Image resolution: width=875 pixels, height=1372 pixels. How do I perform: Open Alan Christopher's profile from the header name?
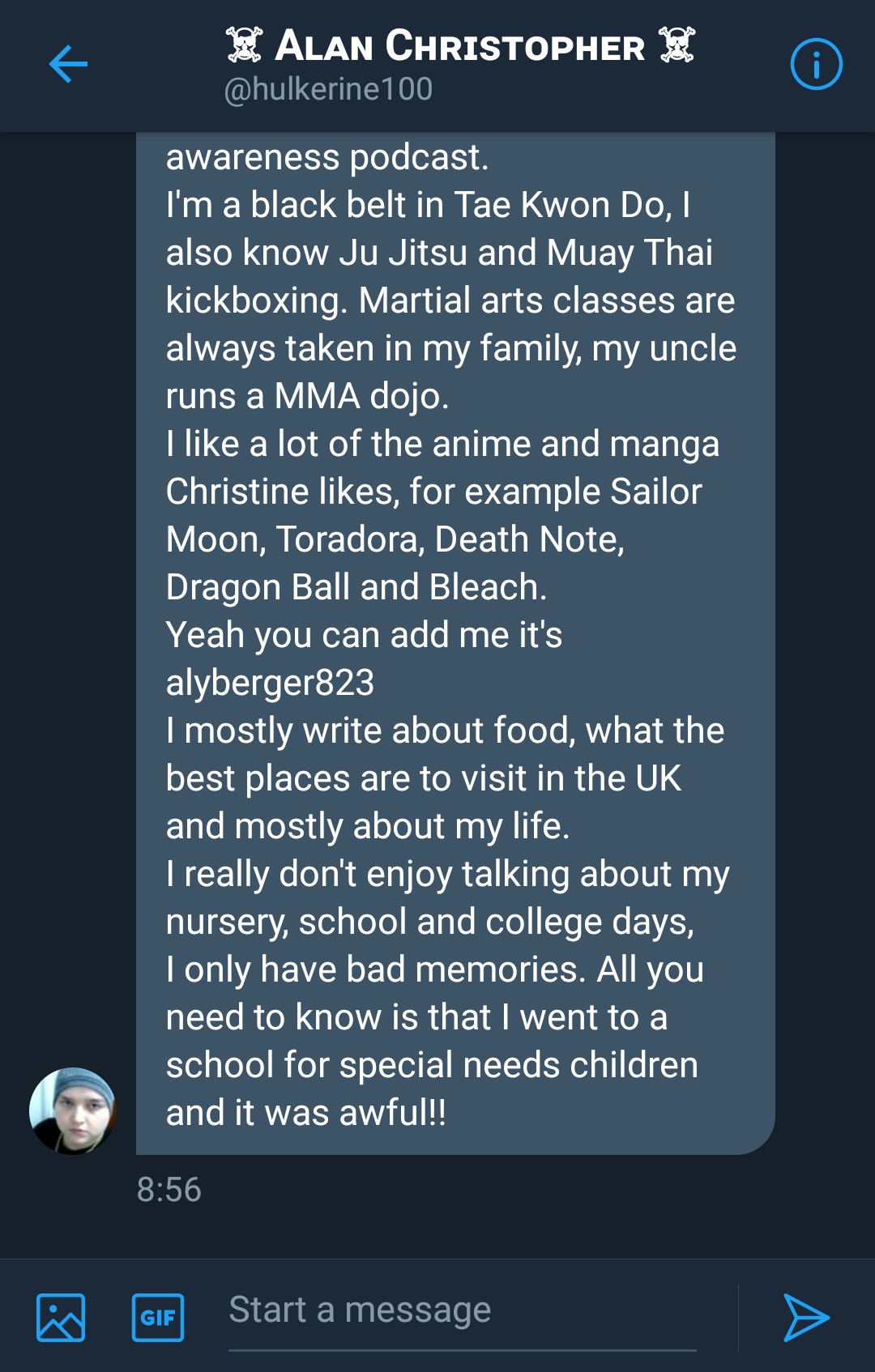(460, 45)
